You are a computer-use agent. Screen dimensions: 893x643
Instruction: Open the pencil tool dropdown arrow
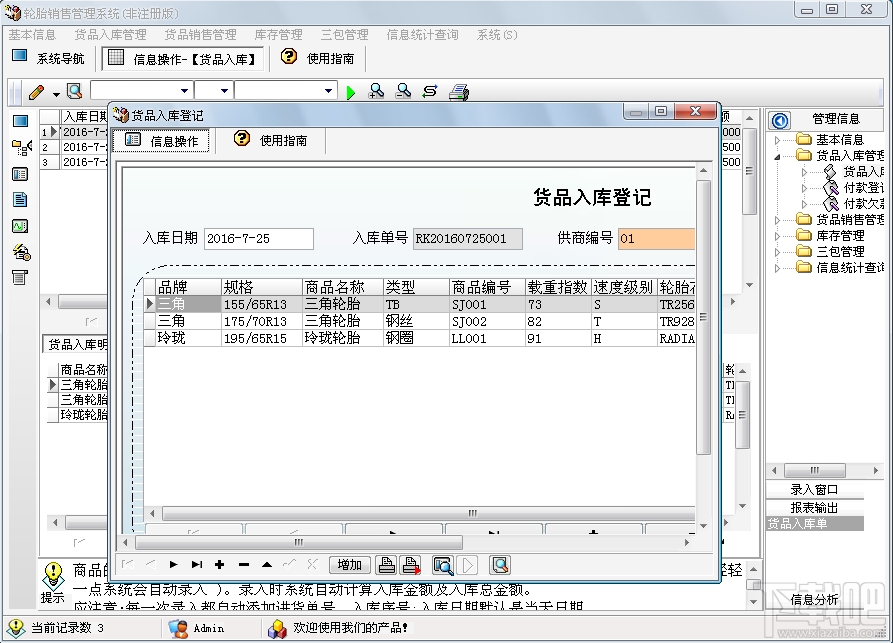pyautogui.click(x=56, y=94)
